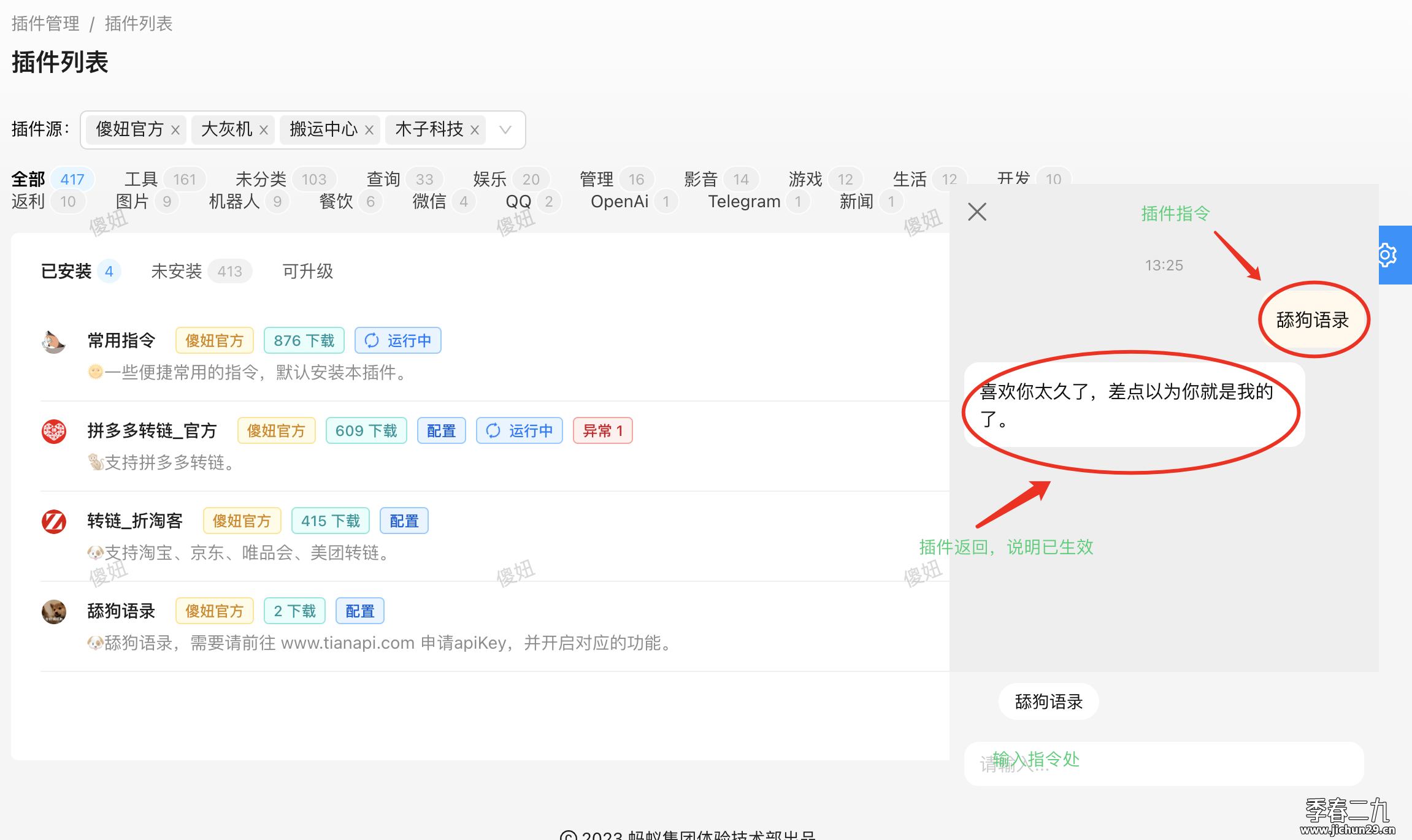Image resolution: width=1412 pixels, height=840 pixels.
Task: Switch to the 未安装 tab
Action: [x=177, y=271]
